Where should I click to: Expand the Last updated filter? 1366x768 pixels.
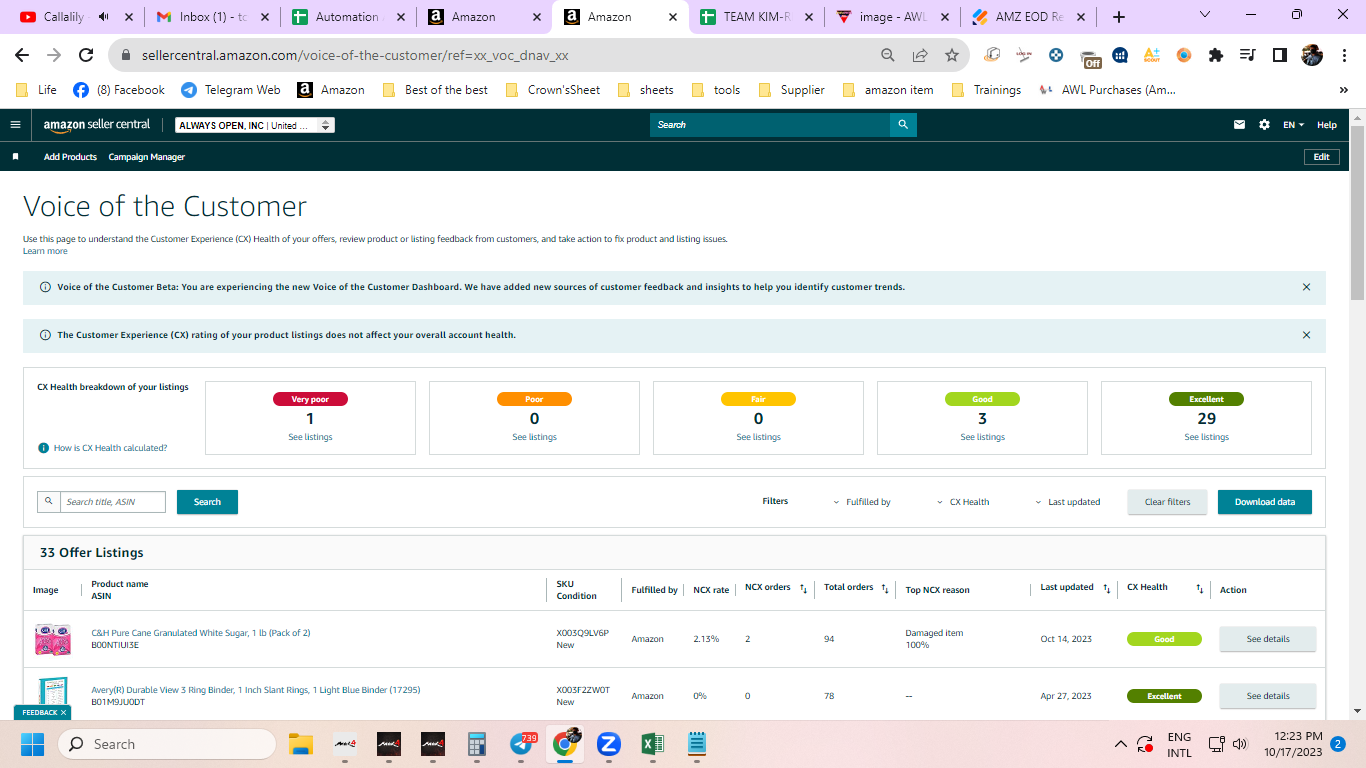pyautogui.click(x=1068, y=502)
